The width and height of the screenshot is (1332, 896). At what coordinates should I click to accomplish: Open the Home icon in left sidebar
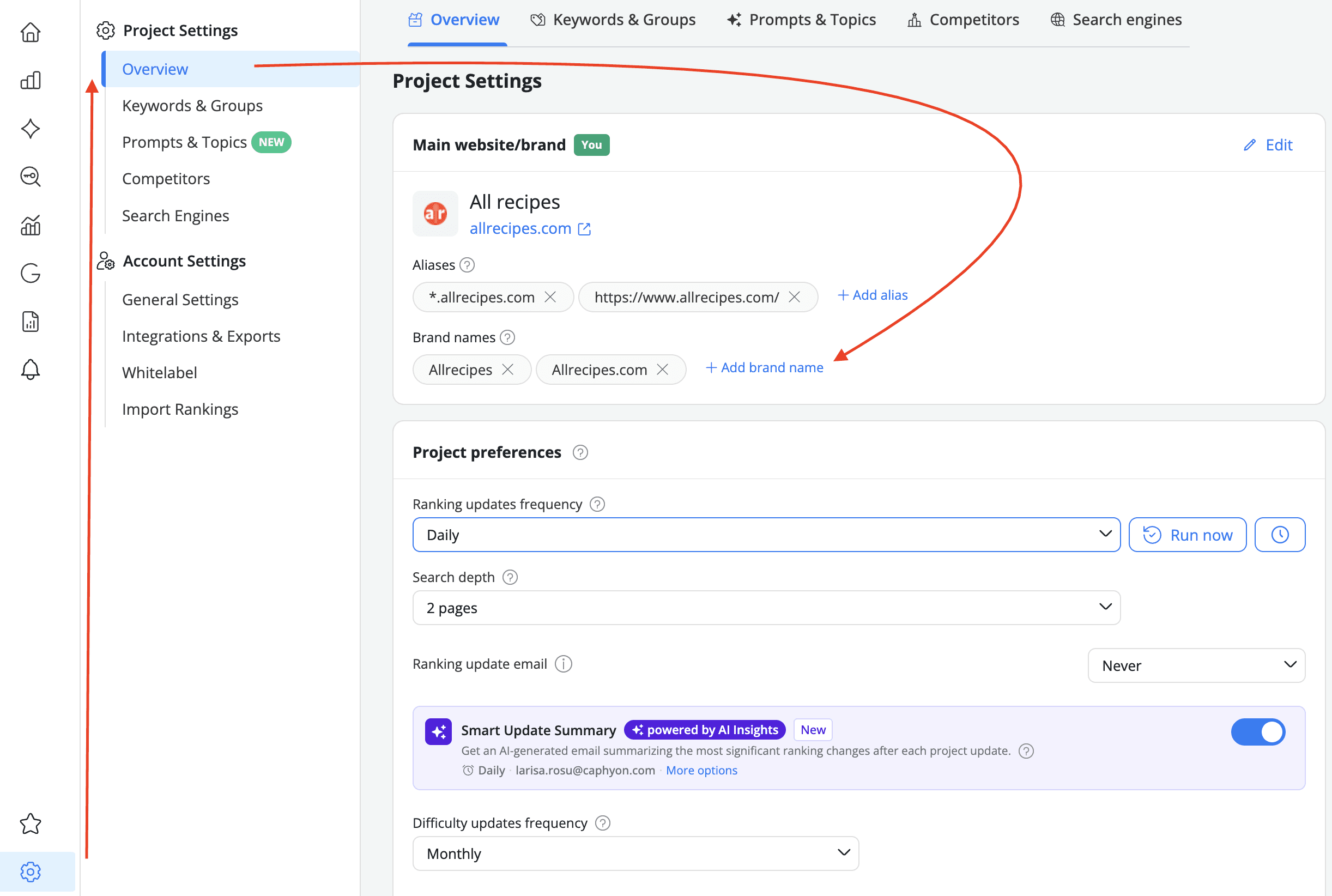click(x=31, y=32)
